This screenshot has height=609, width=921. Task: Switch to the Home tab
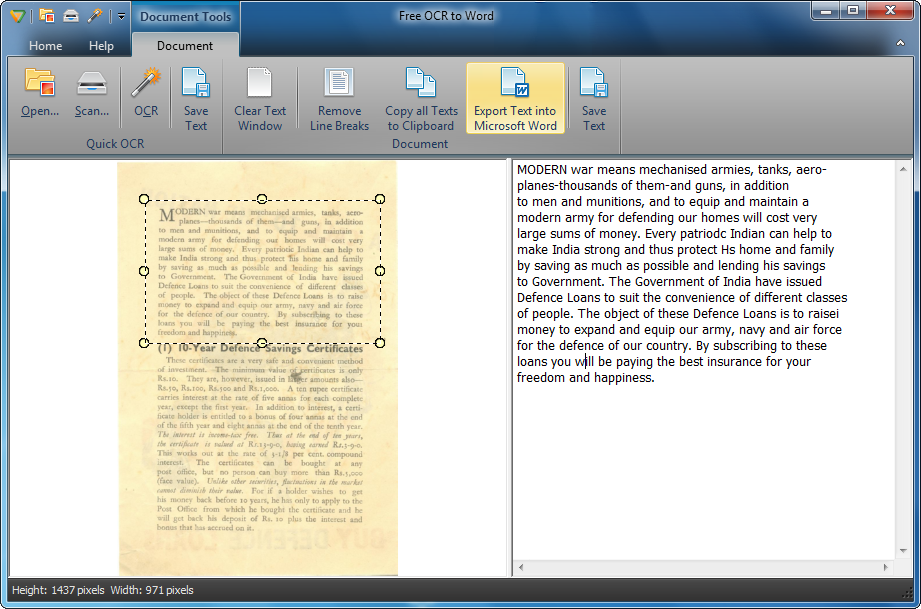(45, 46)
